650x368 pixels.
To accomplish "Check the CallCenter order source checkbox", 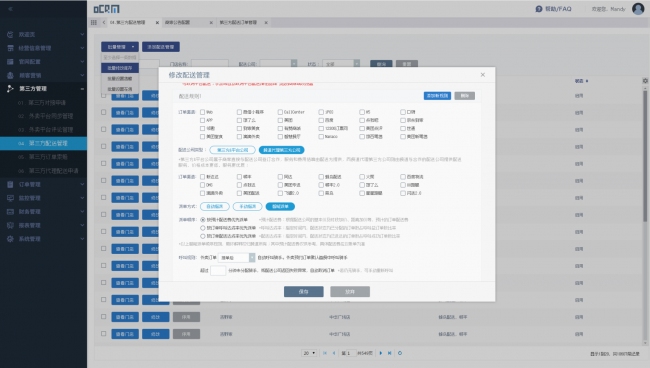I will pos(280,112).
